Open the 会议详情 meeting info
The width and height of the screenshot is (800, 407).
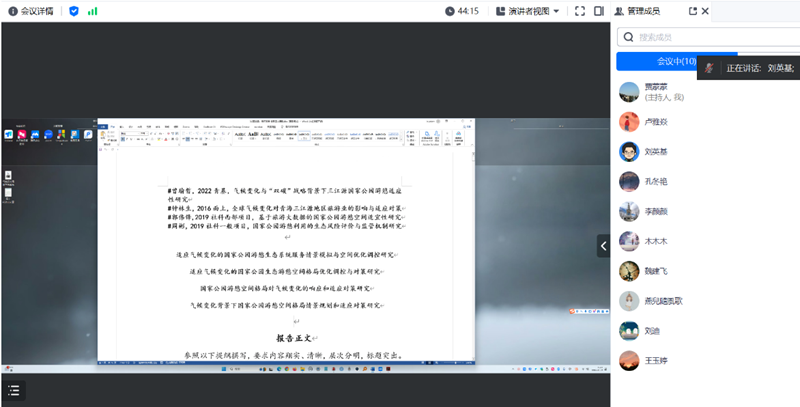coord(33,11)
